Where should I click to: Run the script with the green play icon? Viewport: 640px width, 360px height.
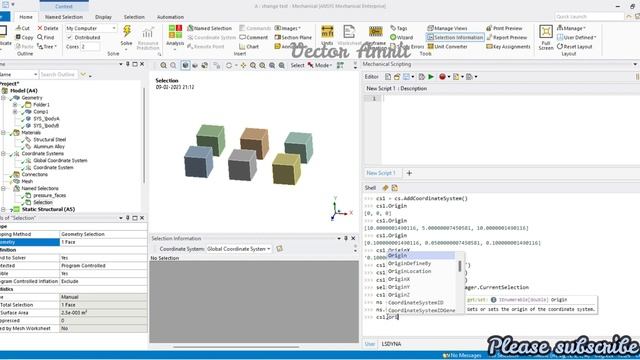click(431, 77)
